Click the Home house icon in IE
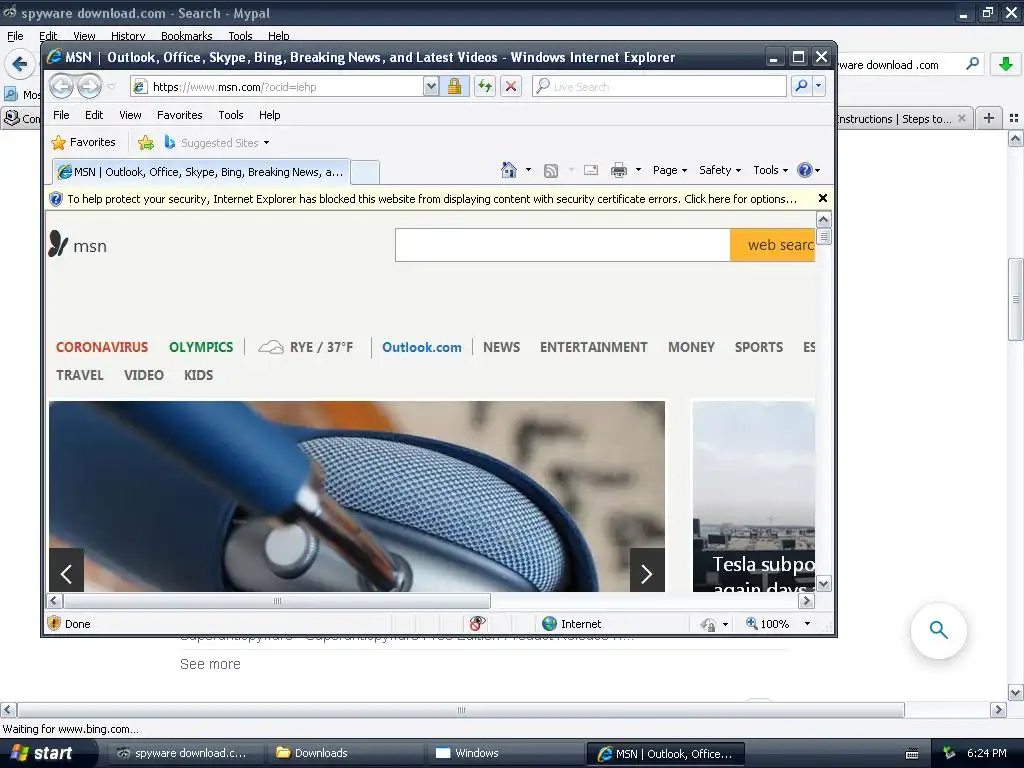Screen dimensions: 1024x768 pyautogui.click(x=509, y=170)
